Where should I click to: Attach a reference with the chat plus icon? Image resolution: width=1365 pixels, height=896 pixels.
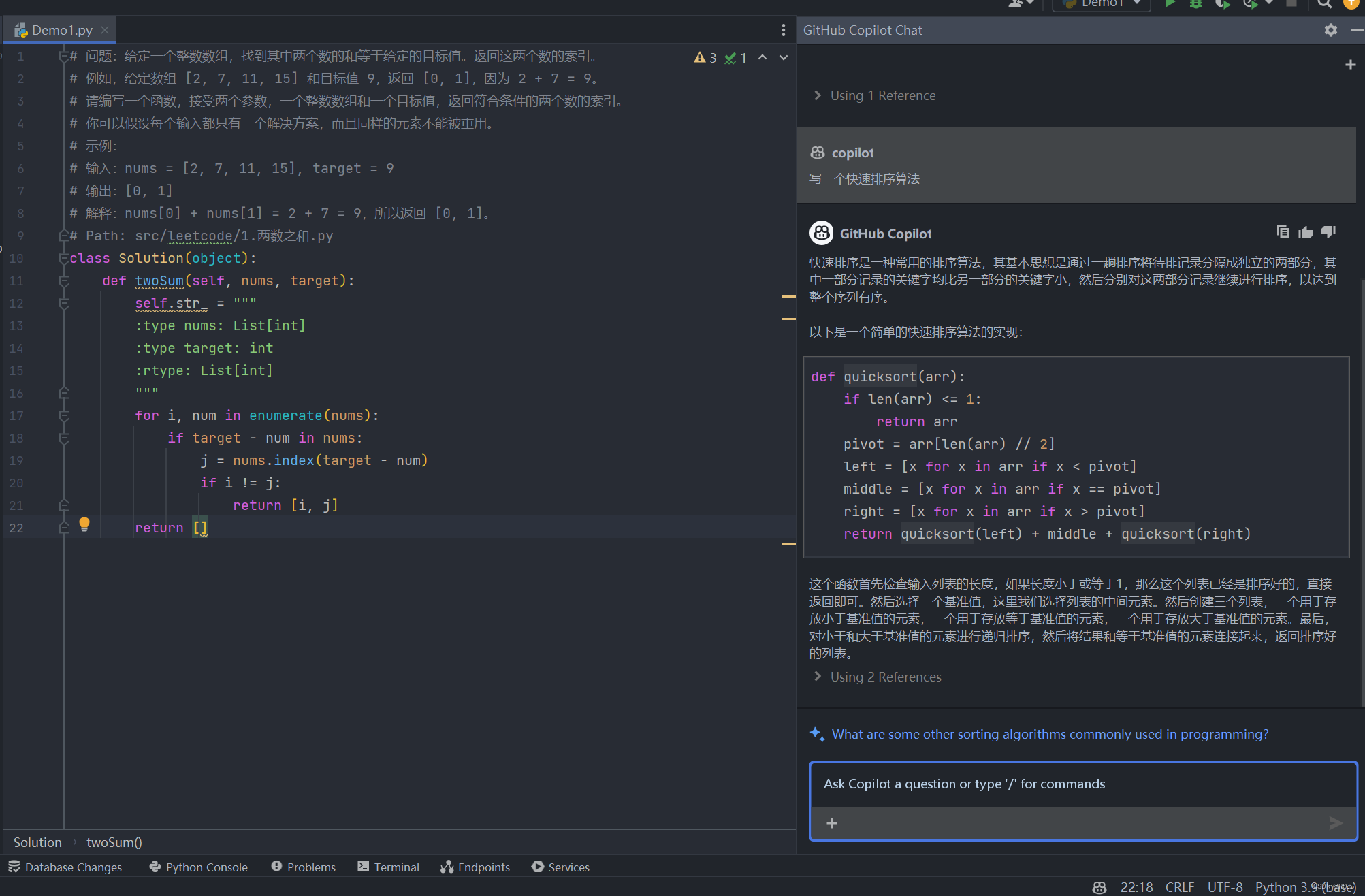(x=832, y=823)
